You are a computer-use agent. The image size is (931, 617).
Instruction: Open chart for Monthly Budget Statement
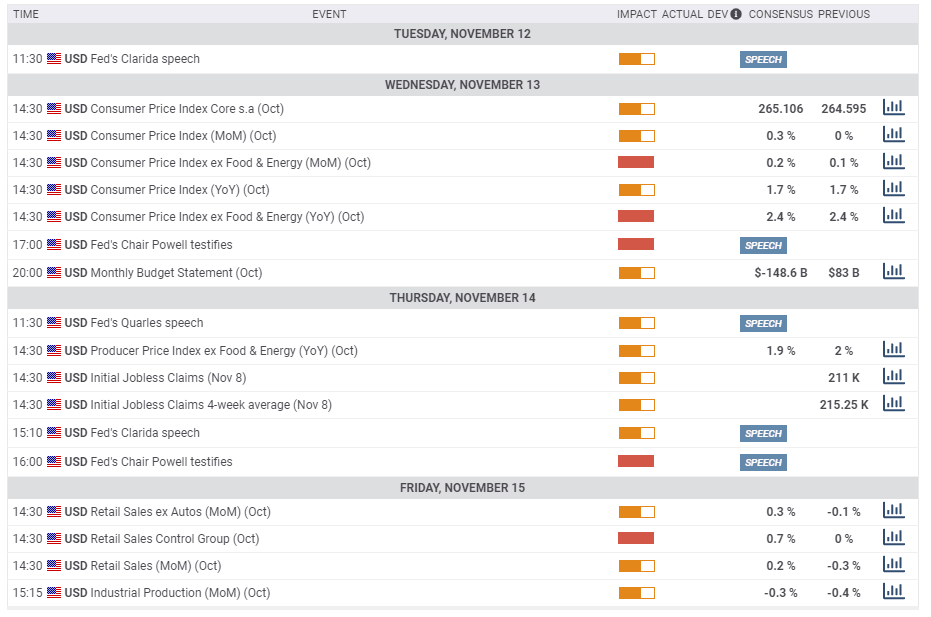pyautogui.click(x=893, y=270)
